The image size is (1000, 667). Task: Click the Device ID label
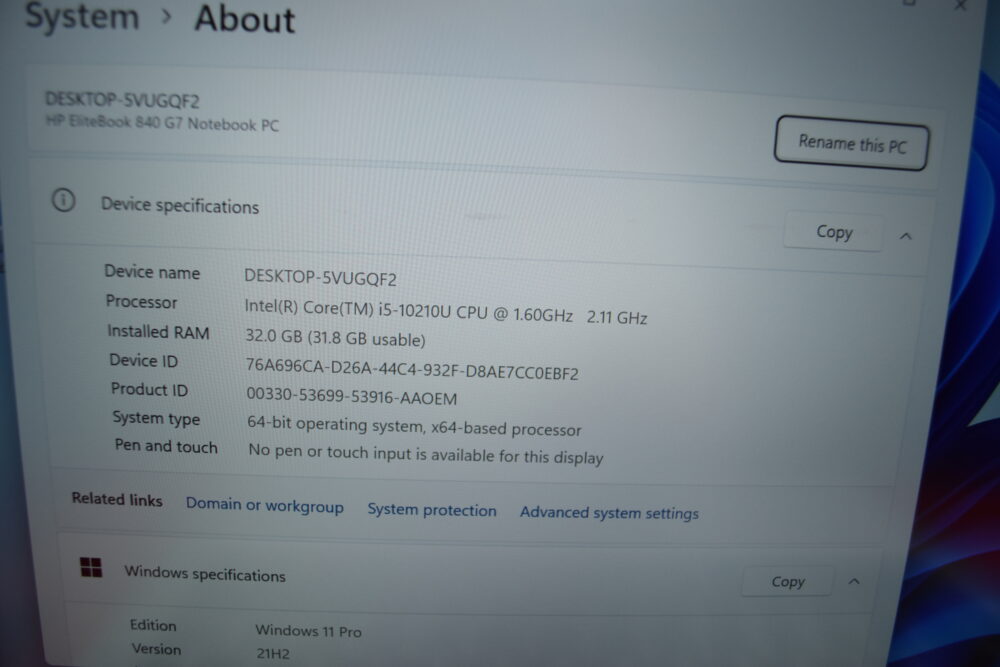coord(143,361)
